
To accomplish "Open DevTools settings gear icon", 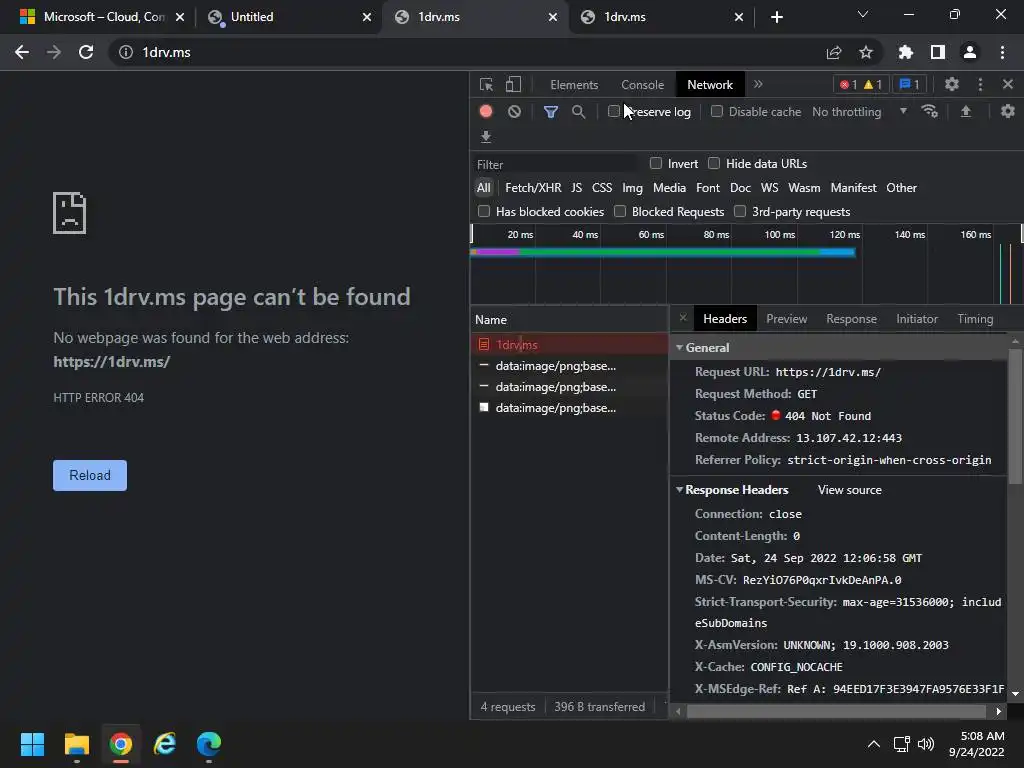I will coord(952,84).
